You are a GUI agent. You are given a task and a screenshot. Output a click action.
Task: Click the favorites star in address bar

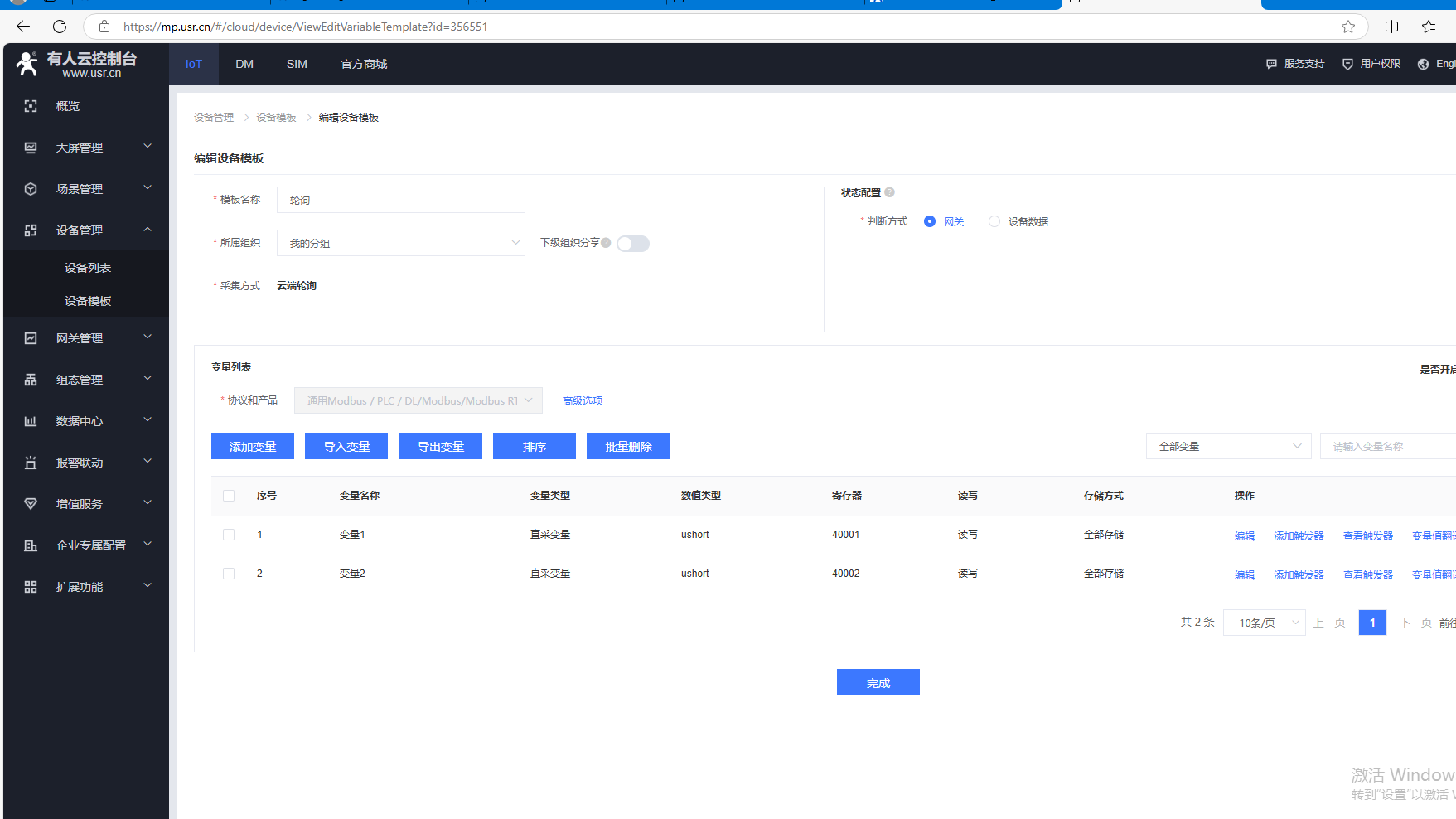pyautogui.click(x=1348, y=27)
